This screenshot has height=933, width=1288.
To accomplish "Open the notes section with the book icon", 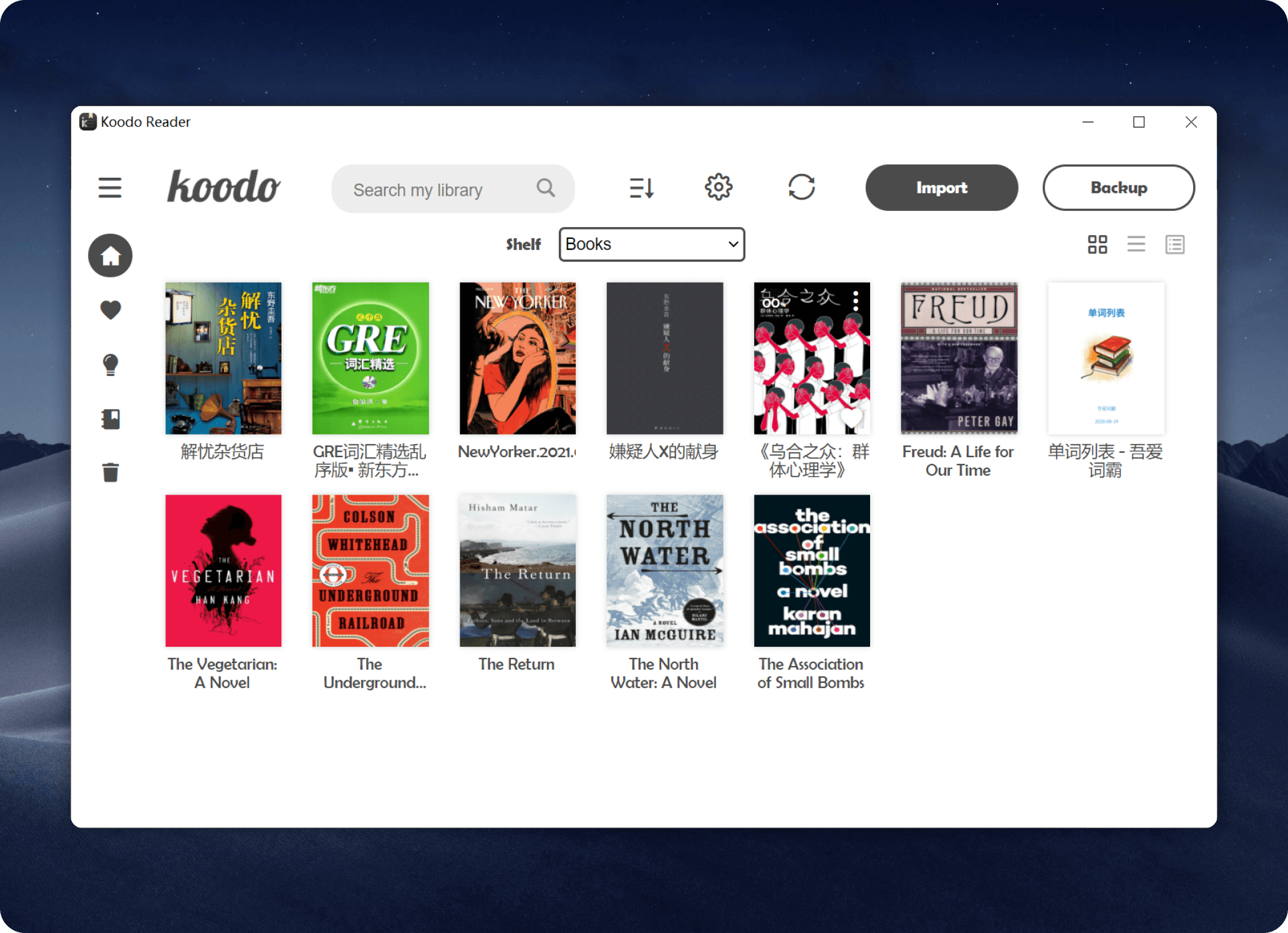I will tap(110, 418).
